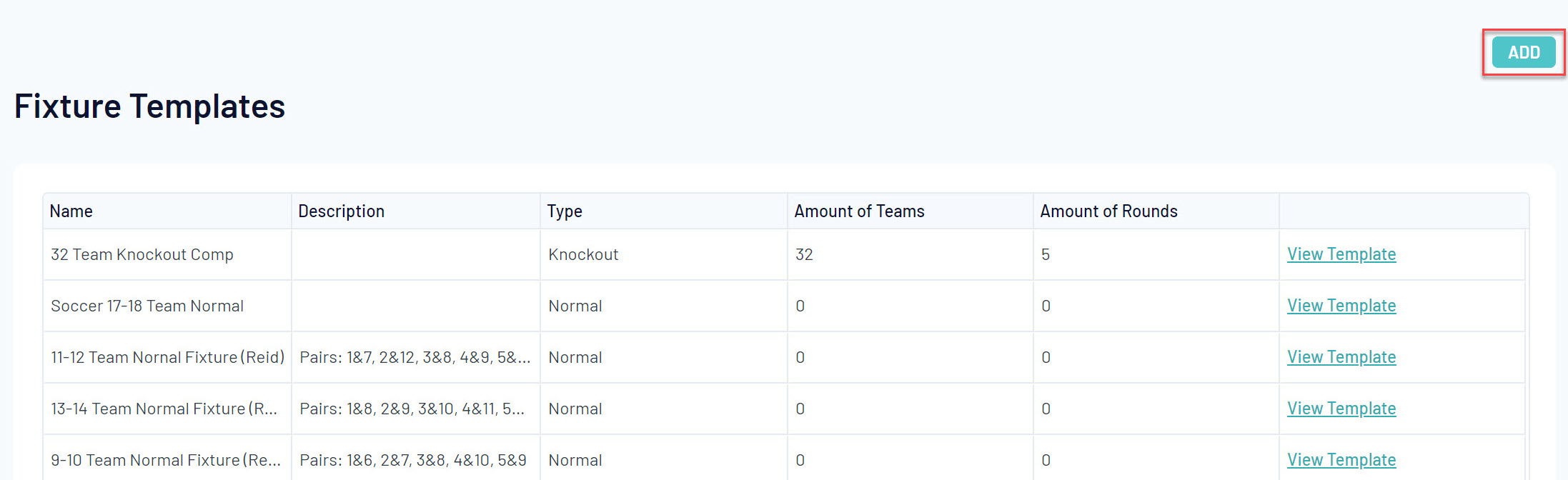View template for 9-10 Team Normal Fixture
The height and width of the screenshot is (480, 1568).
click(x=1341, y=460)
